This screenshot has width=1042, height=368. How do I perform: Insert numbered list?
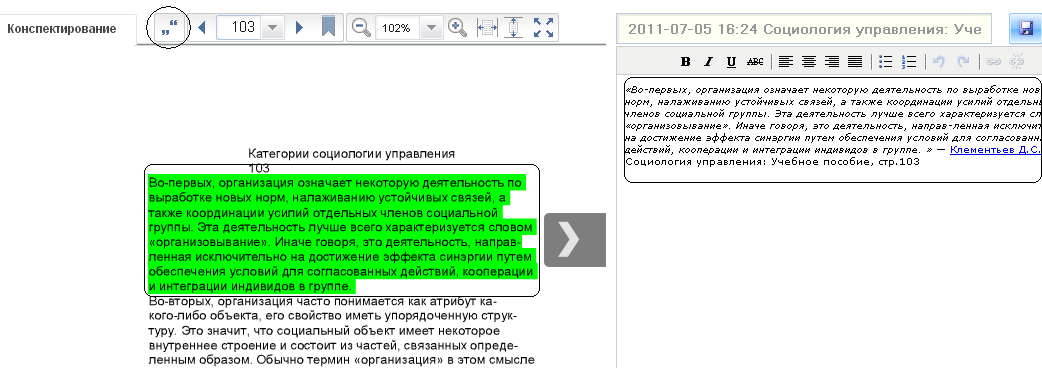click(909, 62)
